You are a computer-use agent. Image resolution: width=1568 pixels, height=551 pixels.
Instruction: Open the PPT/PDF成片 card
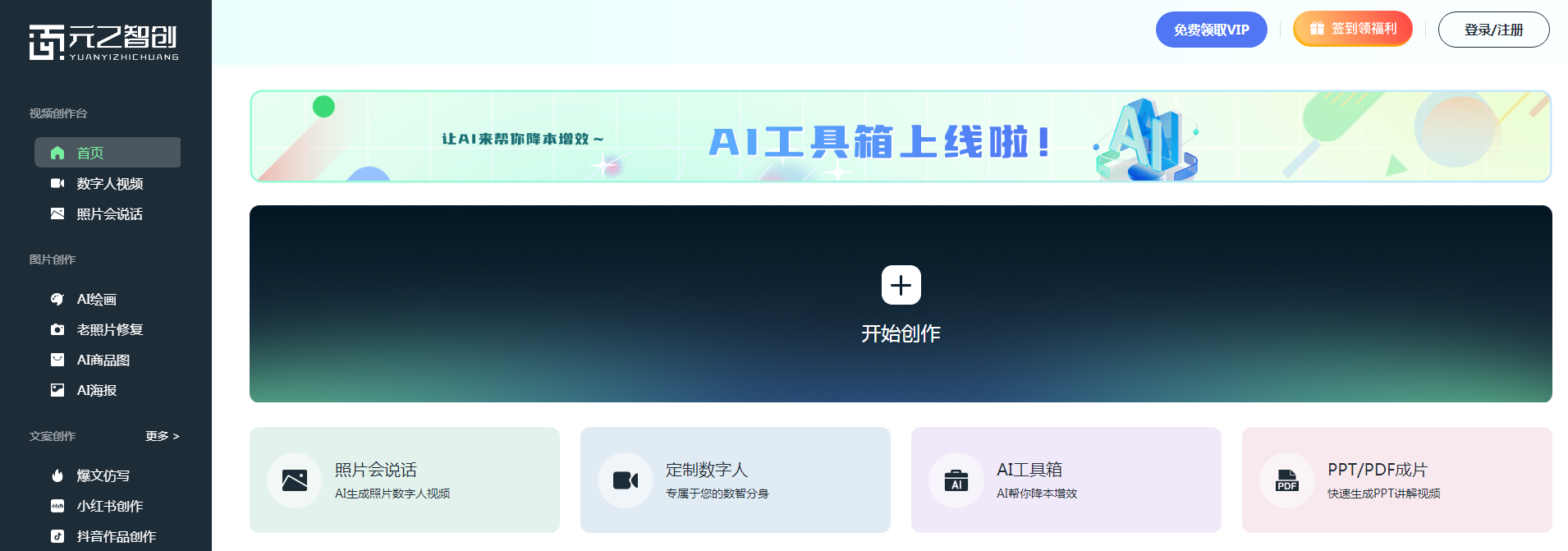[x=1397, y=480]
